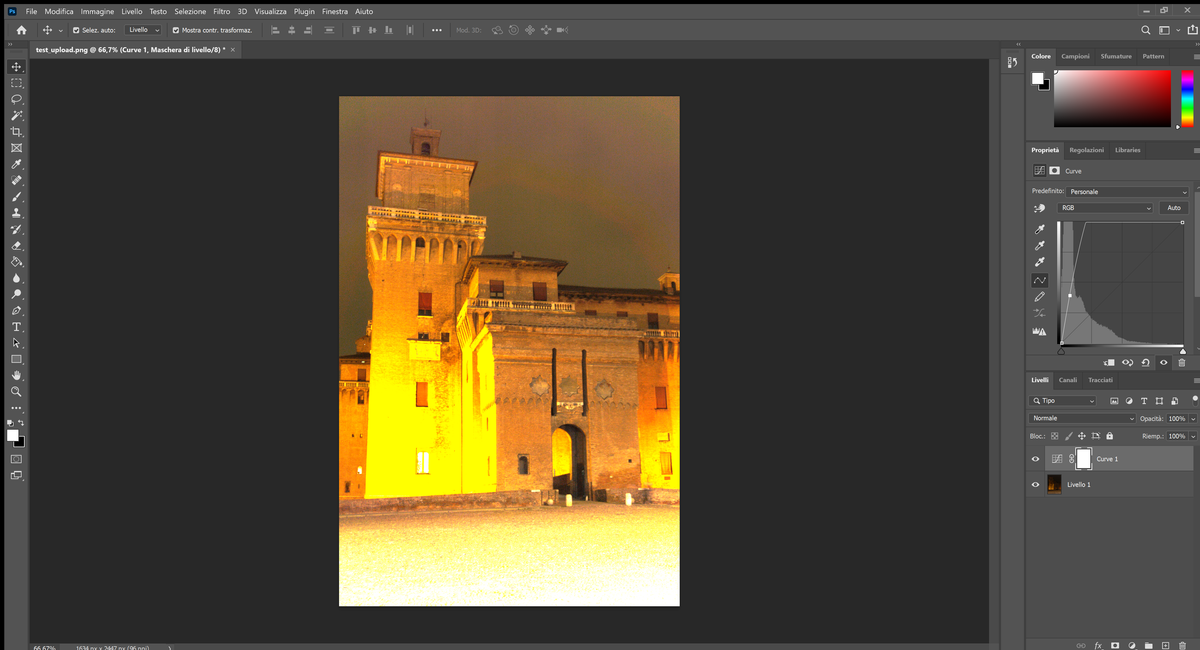Switch to the Canali tab
The height and width of the screenshot is (650, 1200).
(1067, 380)
